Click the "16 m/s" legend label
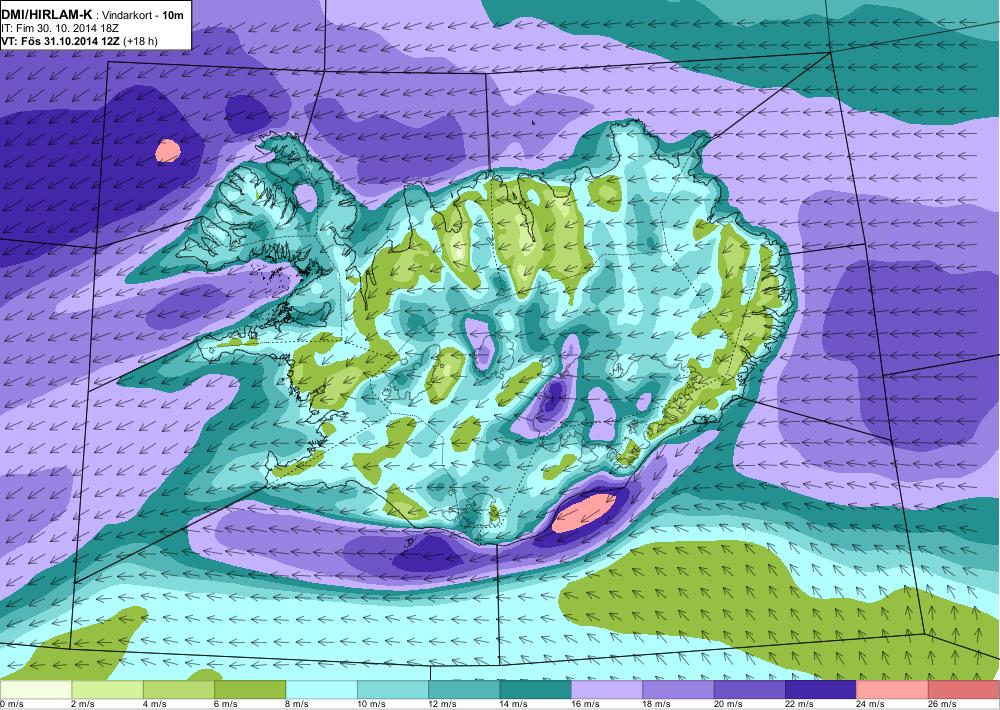The image size is (1000, 710). [586, 704]
